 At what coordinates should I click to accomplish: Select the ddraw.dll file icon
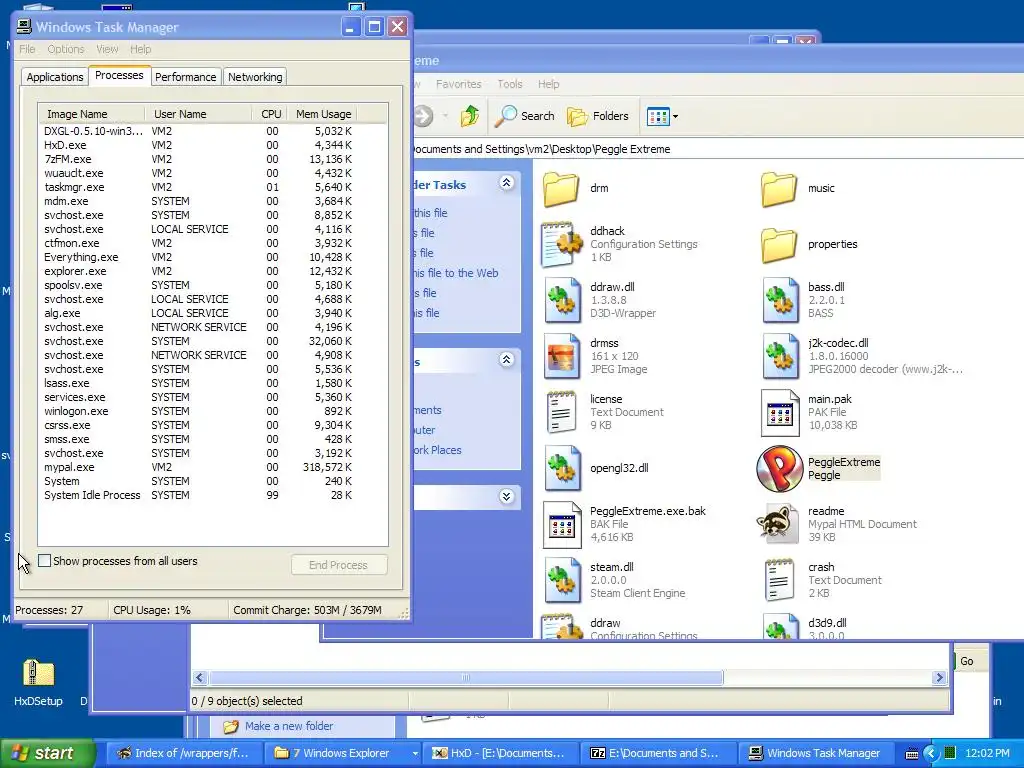pyautogui.click(x=562, y=300)
